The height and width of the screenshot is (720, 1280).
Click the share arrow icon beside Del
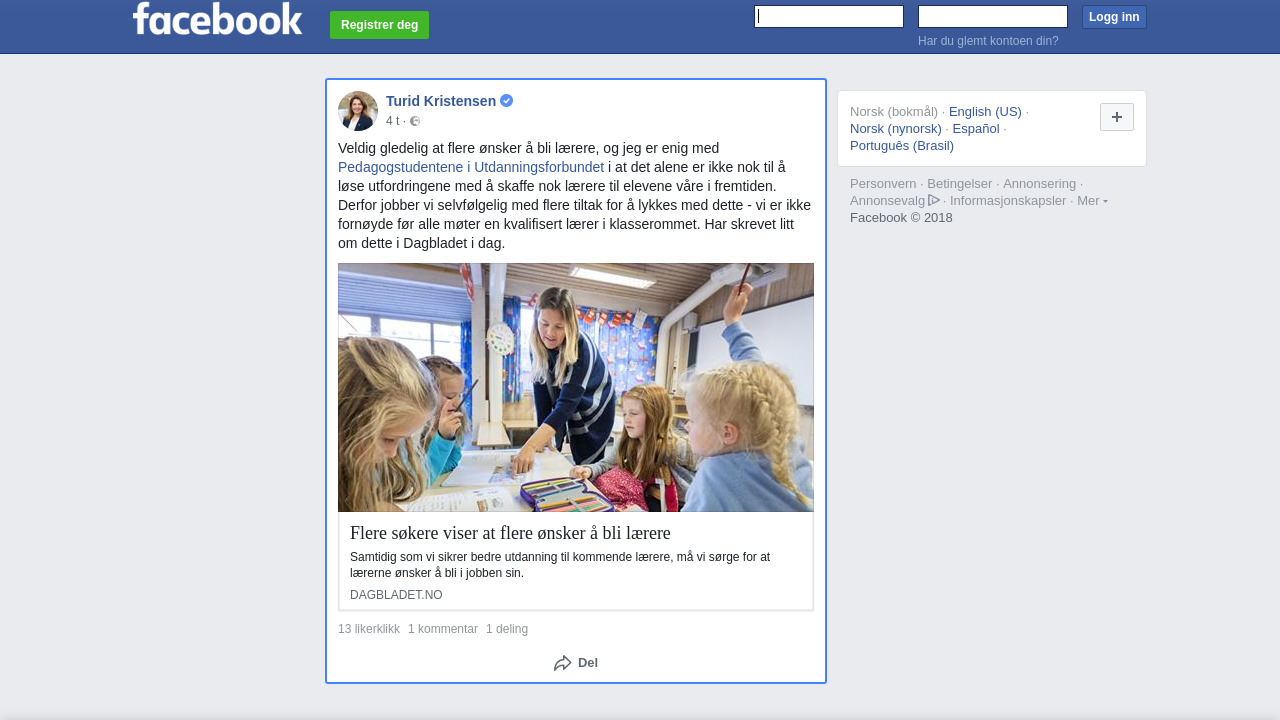pyautogui.click(x=563, y=663)
